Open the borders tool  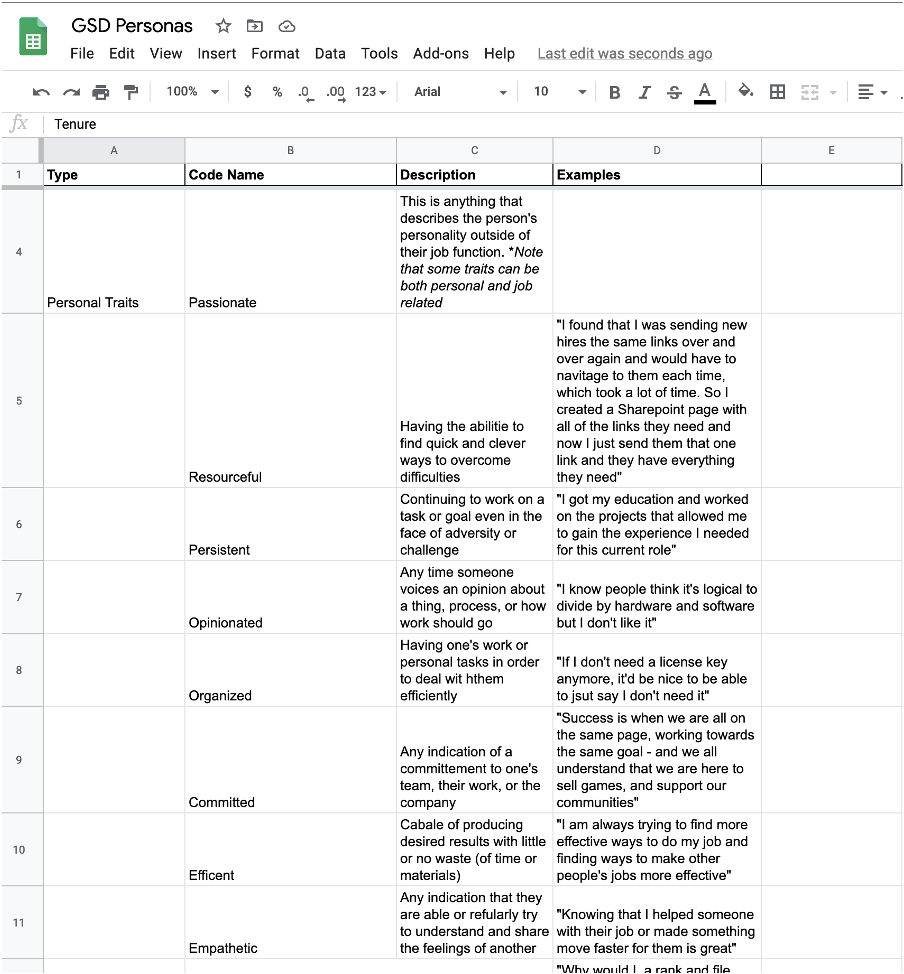(x=777, y=92)
